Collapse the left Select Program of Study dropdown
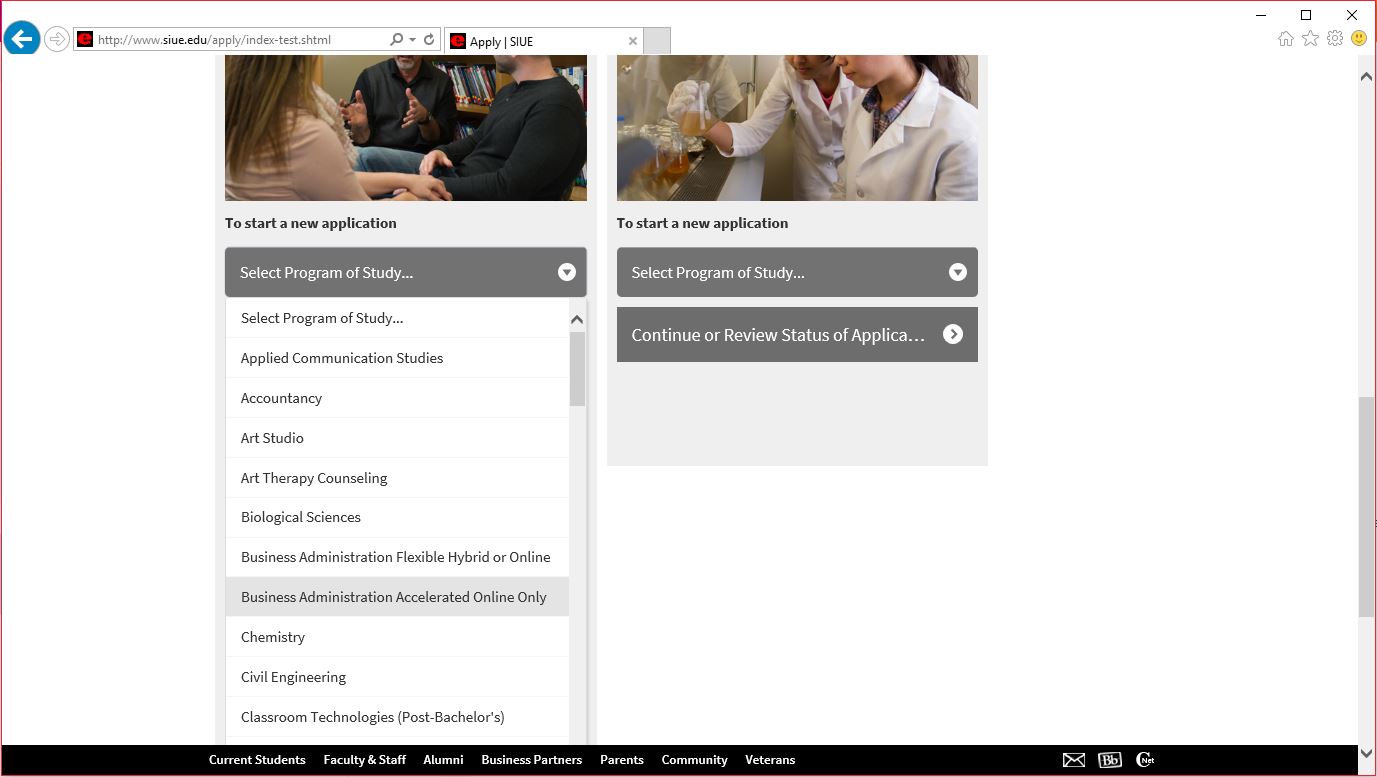Screen dimensions: 1377x777 [x=405, y=272]
